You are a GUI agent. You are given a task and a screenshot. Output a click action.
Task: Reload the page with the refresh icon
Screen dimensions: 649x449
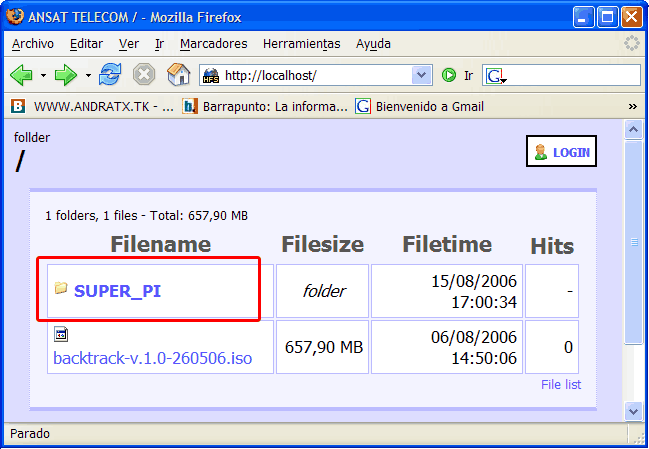point(110,75)
